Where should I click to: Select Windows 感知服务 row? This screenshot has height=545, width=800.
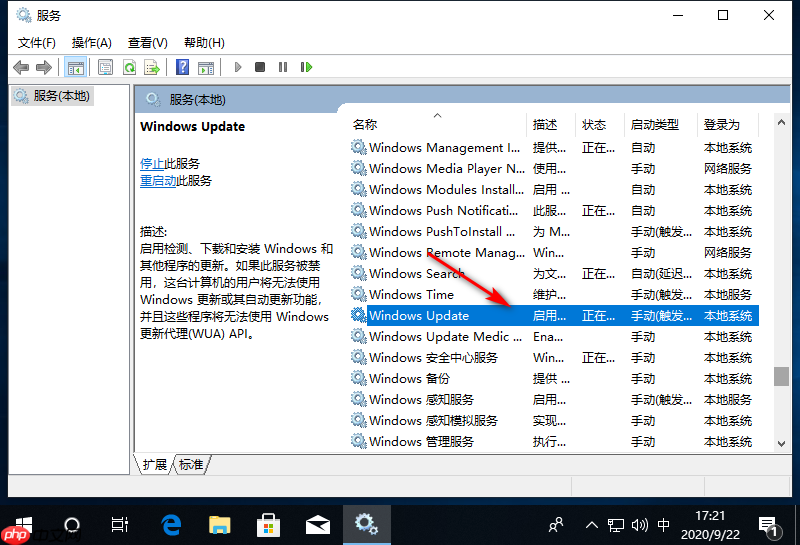tap(555, 399)
